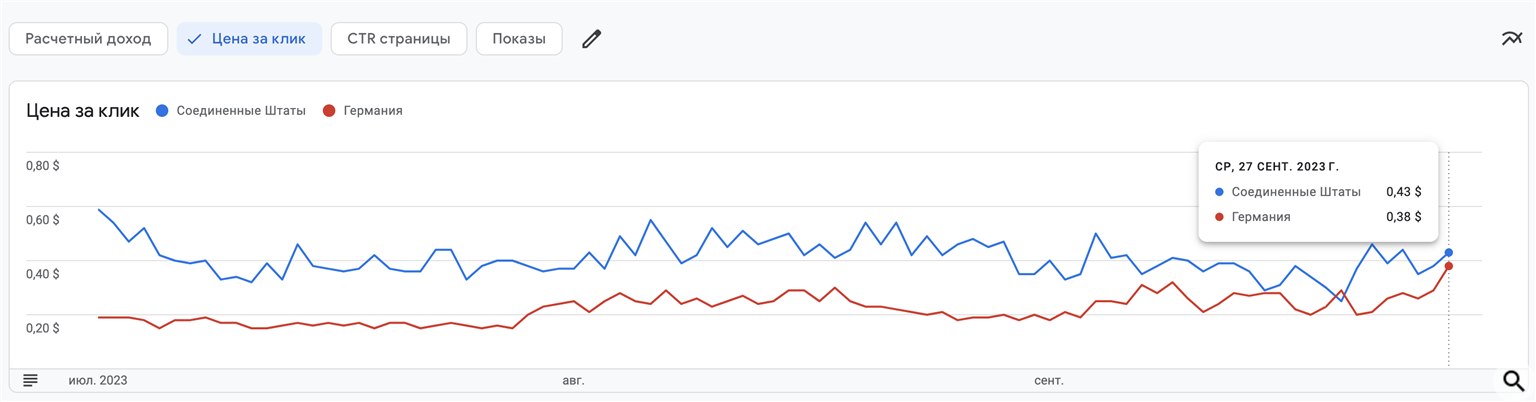Click the авг. axis label
This screenshot has height=402, width=1536.
coord(573,381)
